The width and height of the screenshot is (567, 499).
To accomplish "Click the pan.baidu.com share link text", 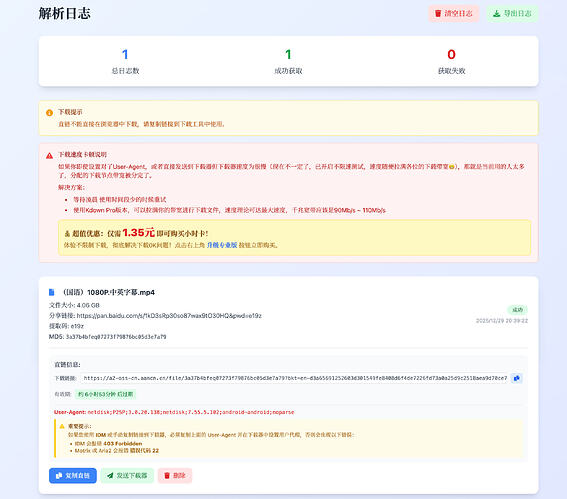I will (169, 316).
